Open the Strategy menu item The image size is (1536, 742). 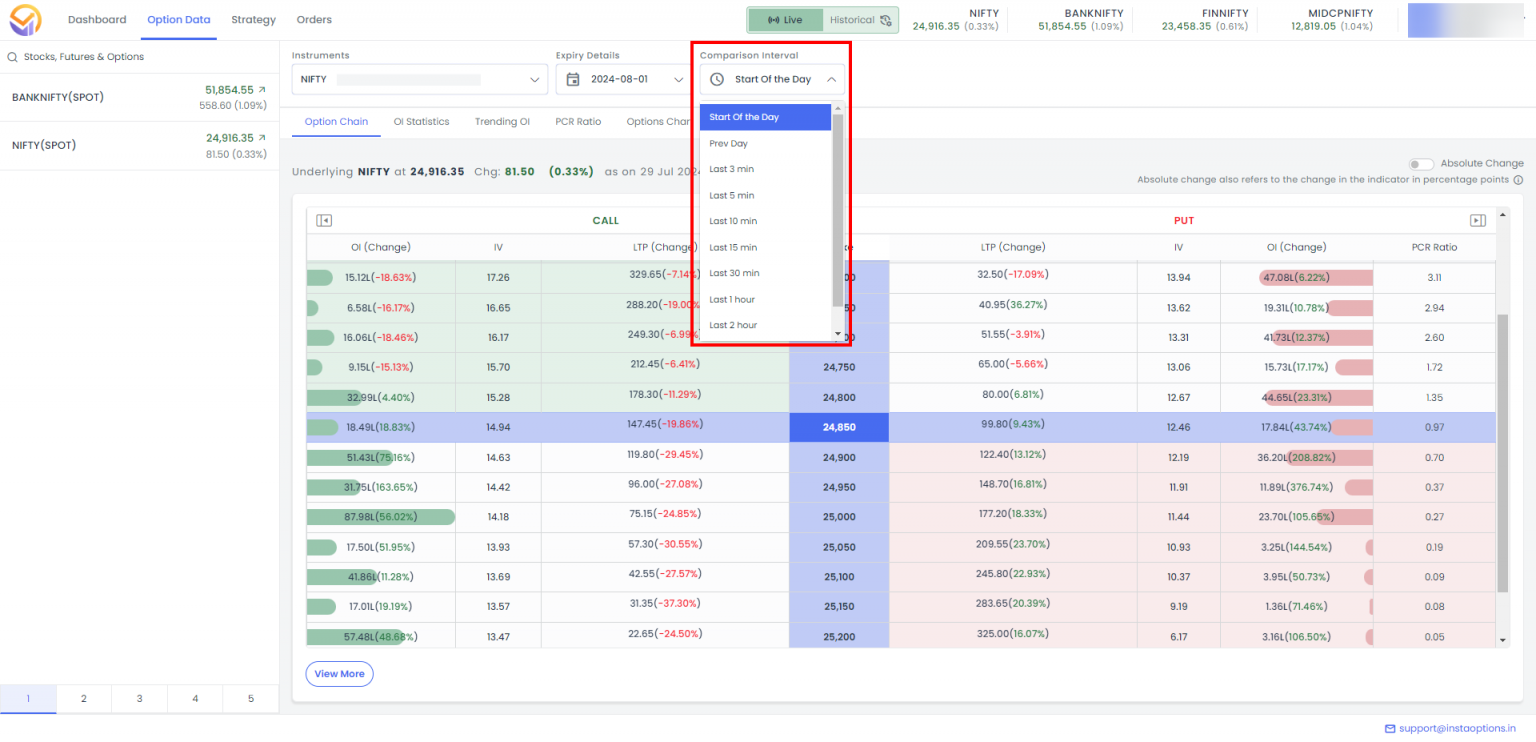(253, 19)
